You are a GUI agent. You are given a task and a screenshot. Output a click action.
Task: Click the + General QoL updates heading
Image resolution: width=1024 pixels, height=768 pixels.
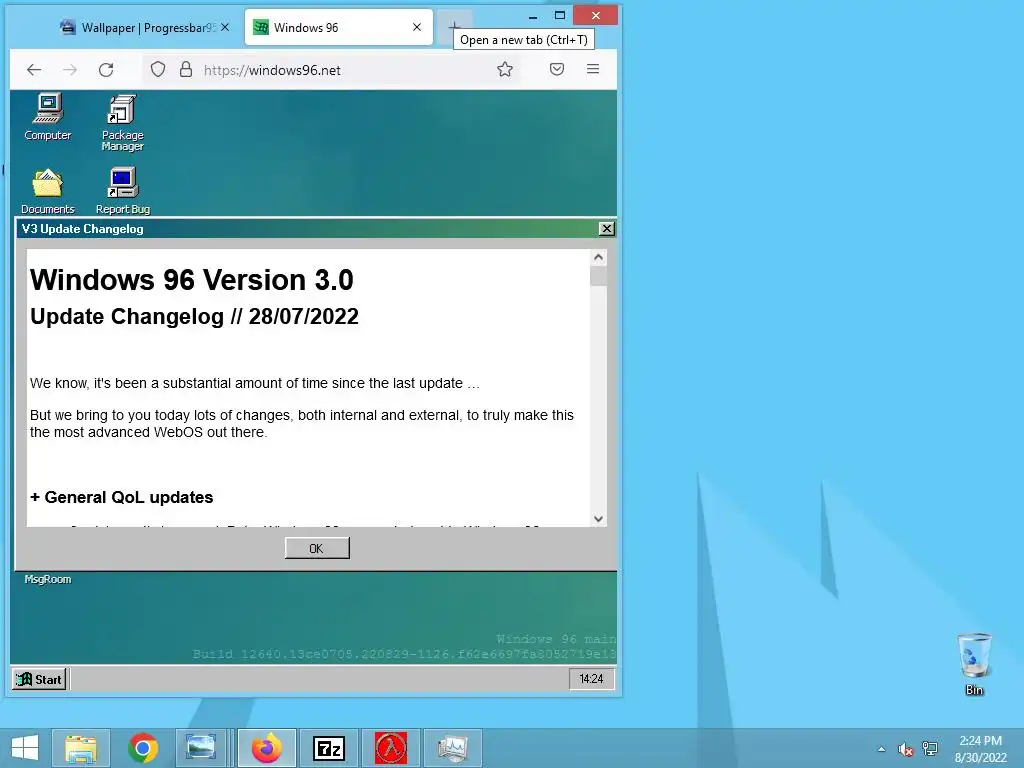pos(121,498)
